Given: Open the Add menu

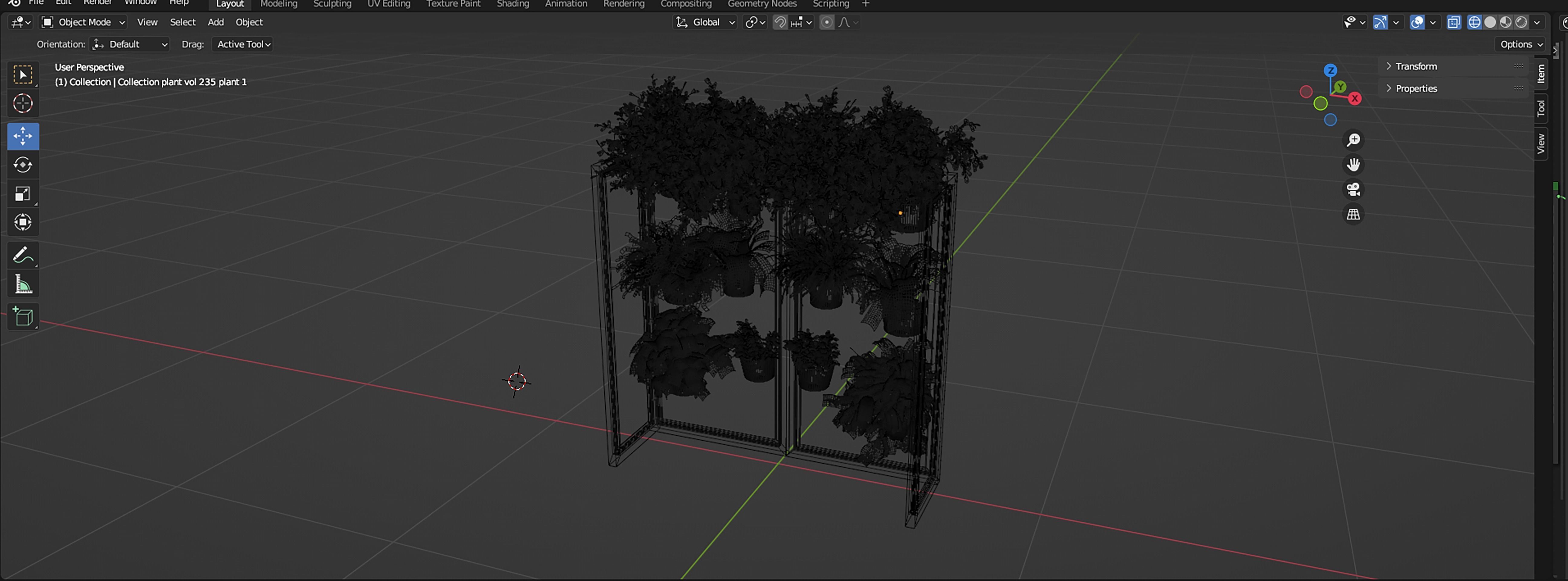Looking at the screenshot, I should click(x=216, y=22).
